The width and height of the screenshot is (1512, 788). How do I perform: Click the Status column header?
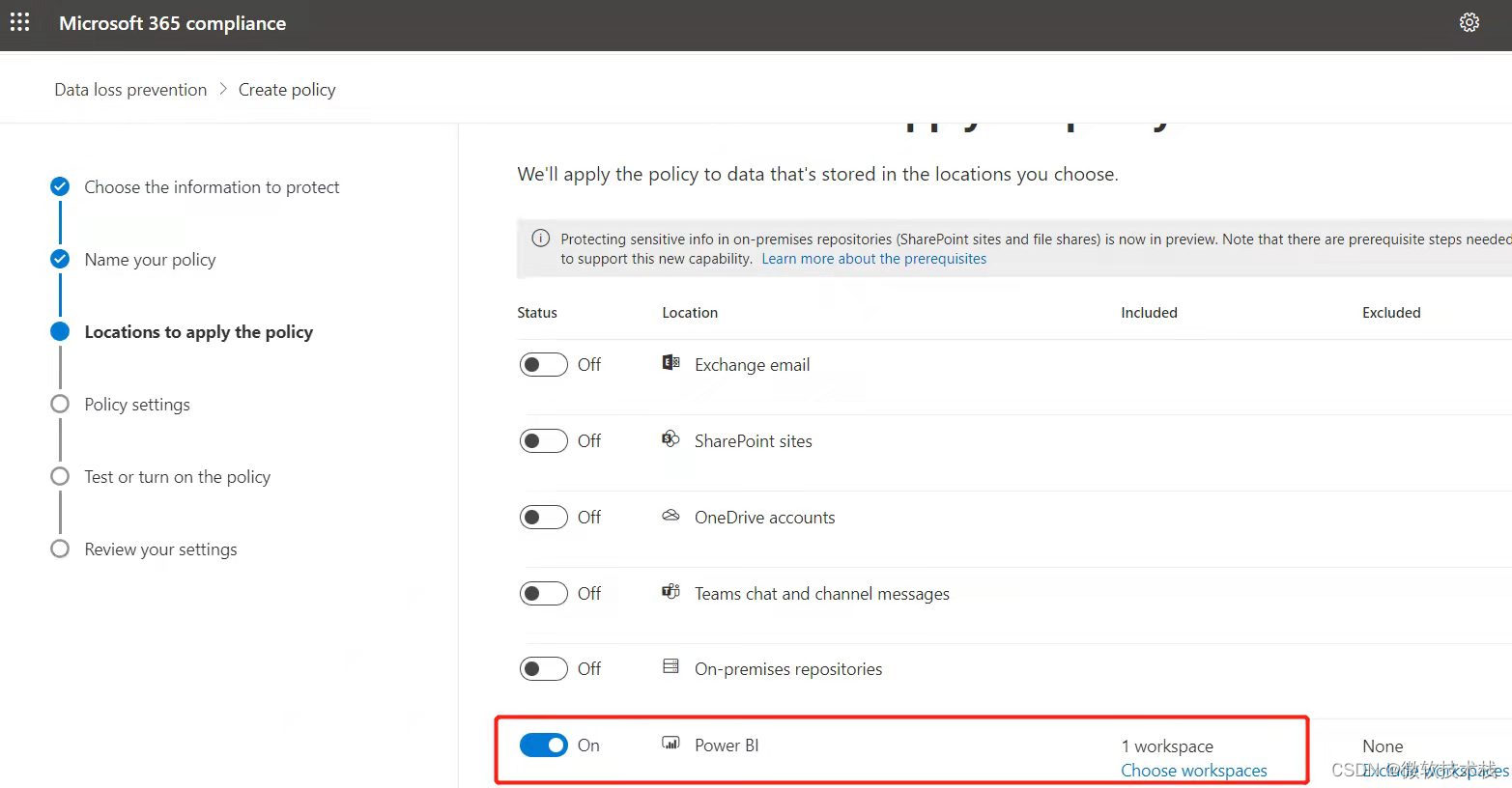[x=537, y=313]
